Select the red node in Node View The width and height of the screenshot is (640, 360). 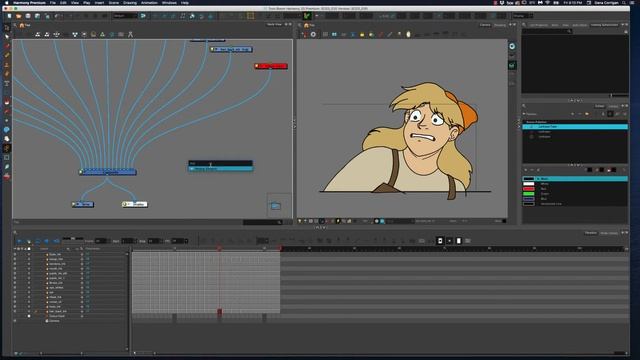pyautogui.click(x=271, y=66)
